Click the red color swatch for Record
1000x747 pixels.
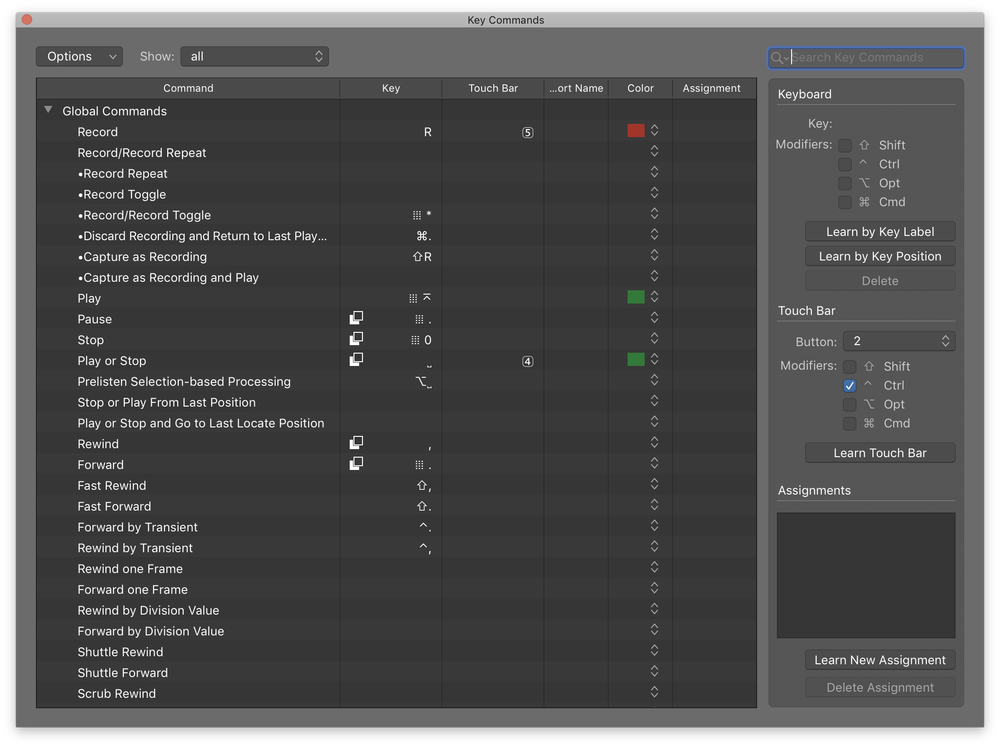click(635, 131)
